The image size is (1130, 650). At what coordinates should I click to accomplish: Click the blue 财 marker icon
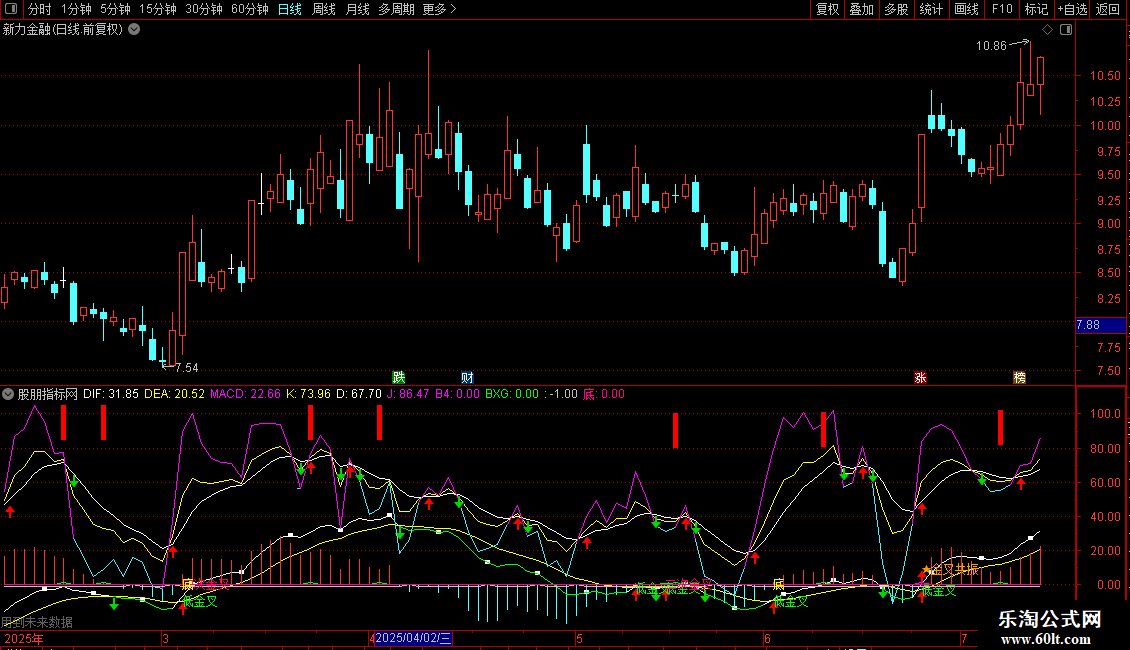click(x=467, y=378)
